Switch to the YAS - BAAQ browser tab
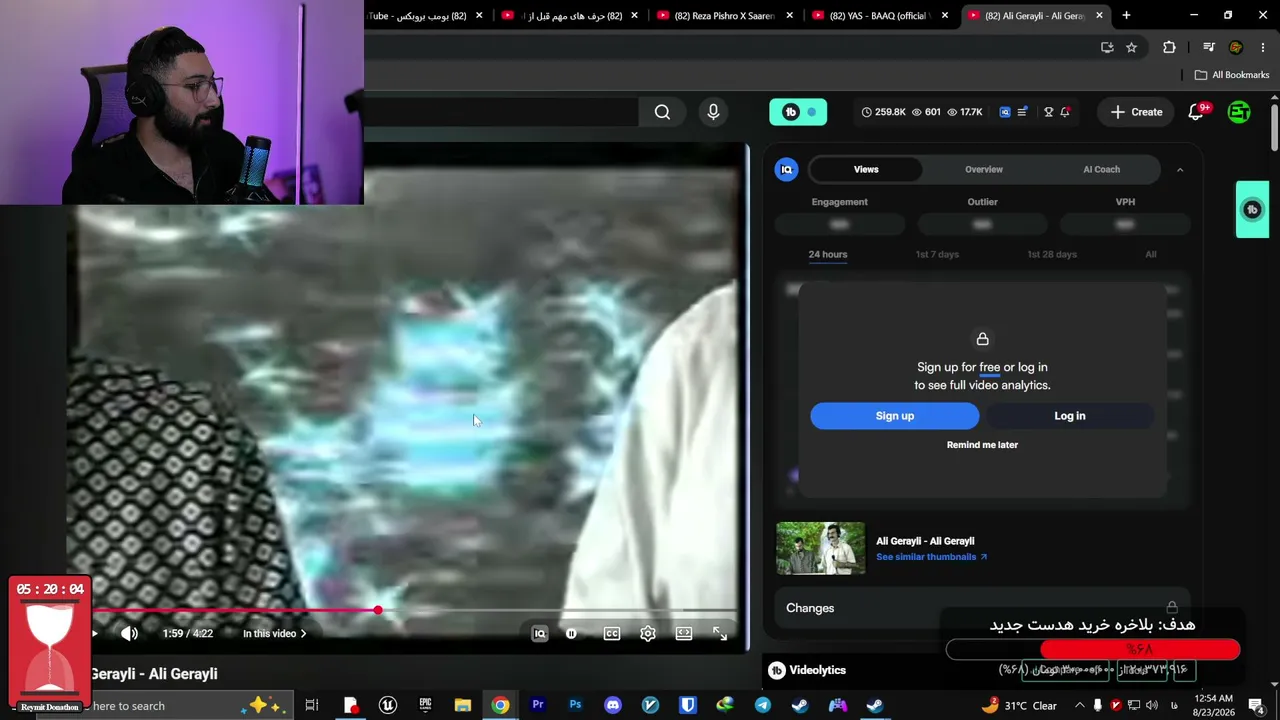The image size is (1280, 720). click(x=879, y=16)
